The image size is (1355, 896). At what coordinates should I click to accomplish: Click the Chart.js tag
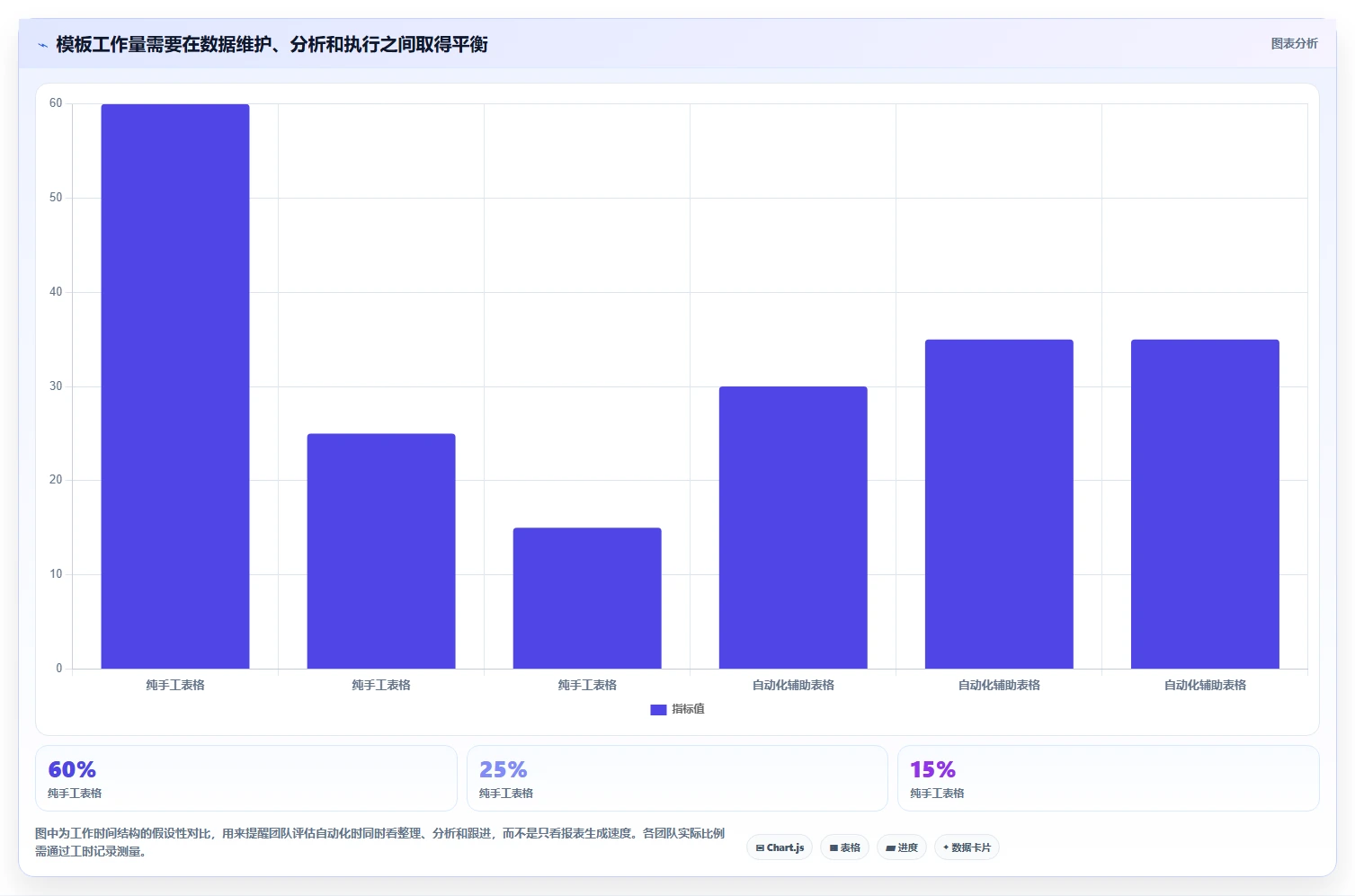tap(780, 847)
